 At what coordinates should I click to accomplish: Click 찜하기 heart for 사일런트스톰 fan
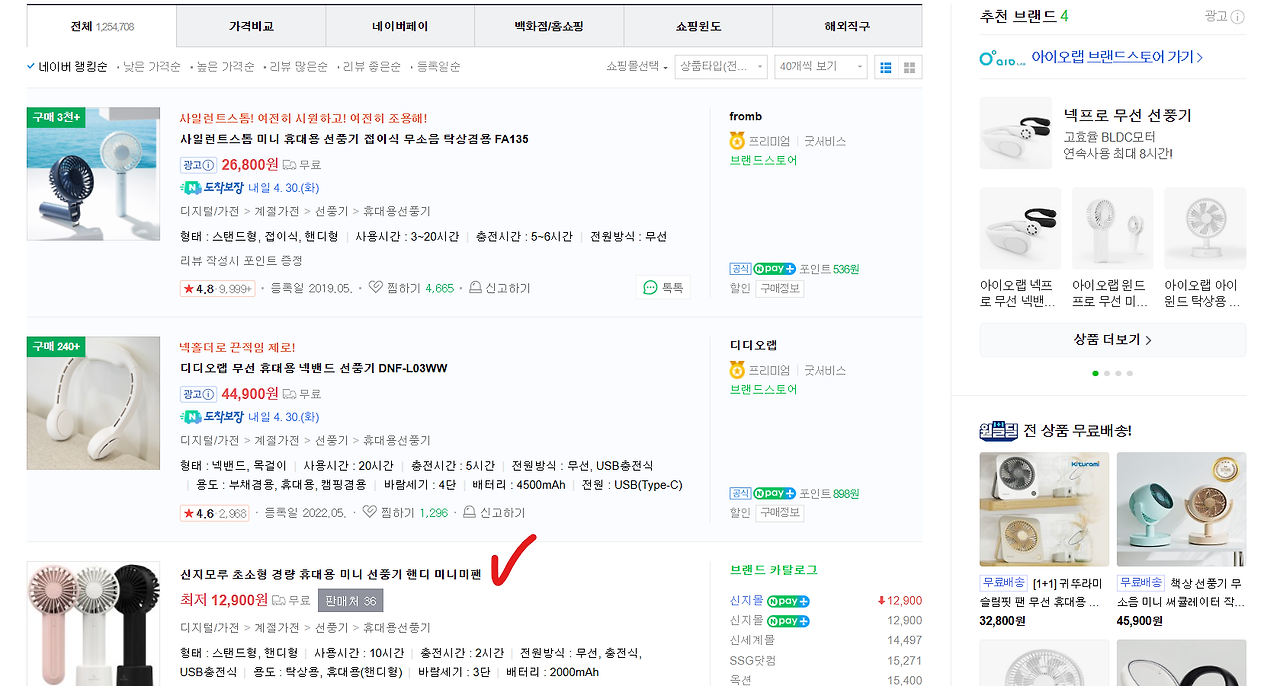[376, 287]
